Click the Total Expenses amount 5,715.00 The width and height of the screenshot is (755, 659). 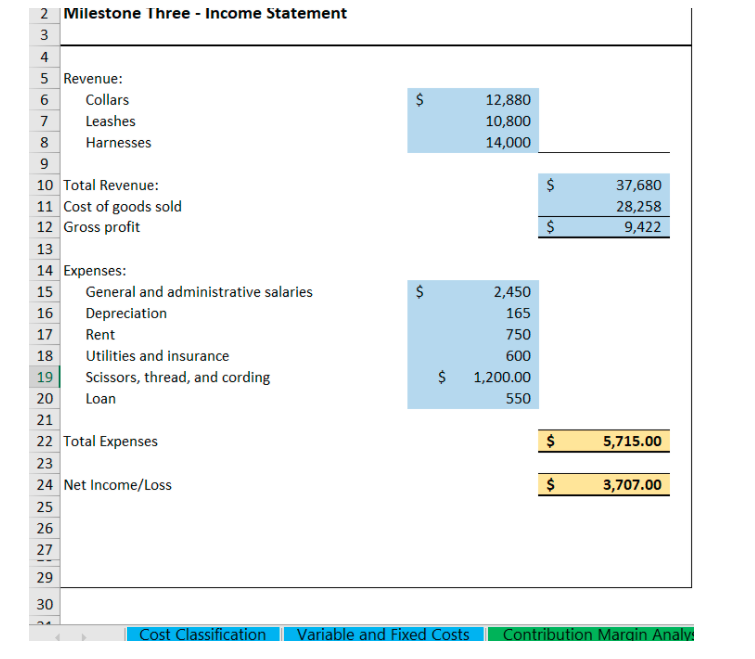[604, 441]
